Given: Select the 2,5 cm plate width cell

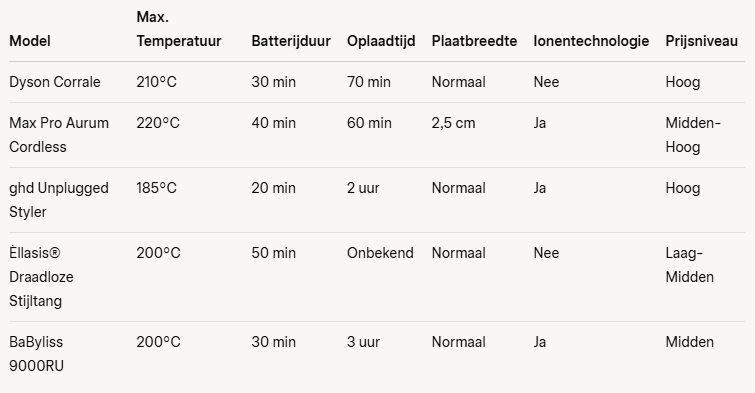Looking at the screenshot, I should (454, 123).
